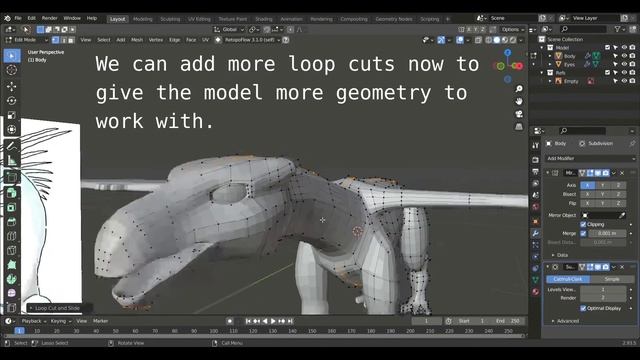Image resolution: width=640 pixels, height=360 pixels.
Task: Collapse the Model collection
Action: pyautogui.click(x=542, y=47)
